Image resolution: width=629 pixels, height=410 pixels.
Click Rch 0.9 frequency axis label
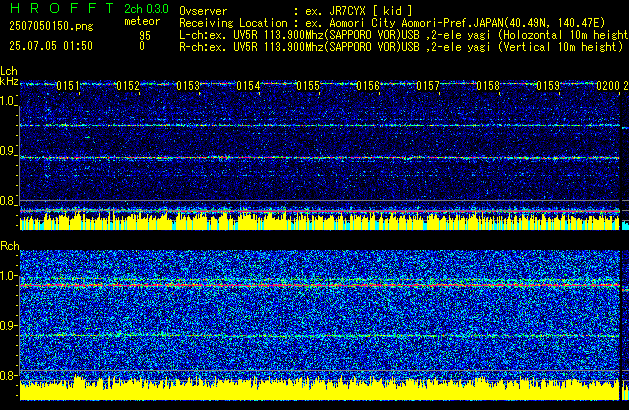[9, 325]
